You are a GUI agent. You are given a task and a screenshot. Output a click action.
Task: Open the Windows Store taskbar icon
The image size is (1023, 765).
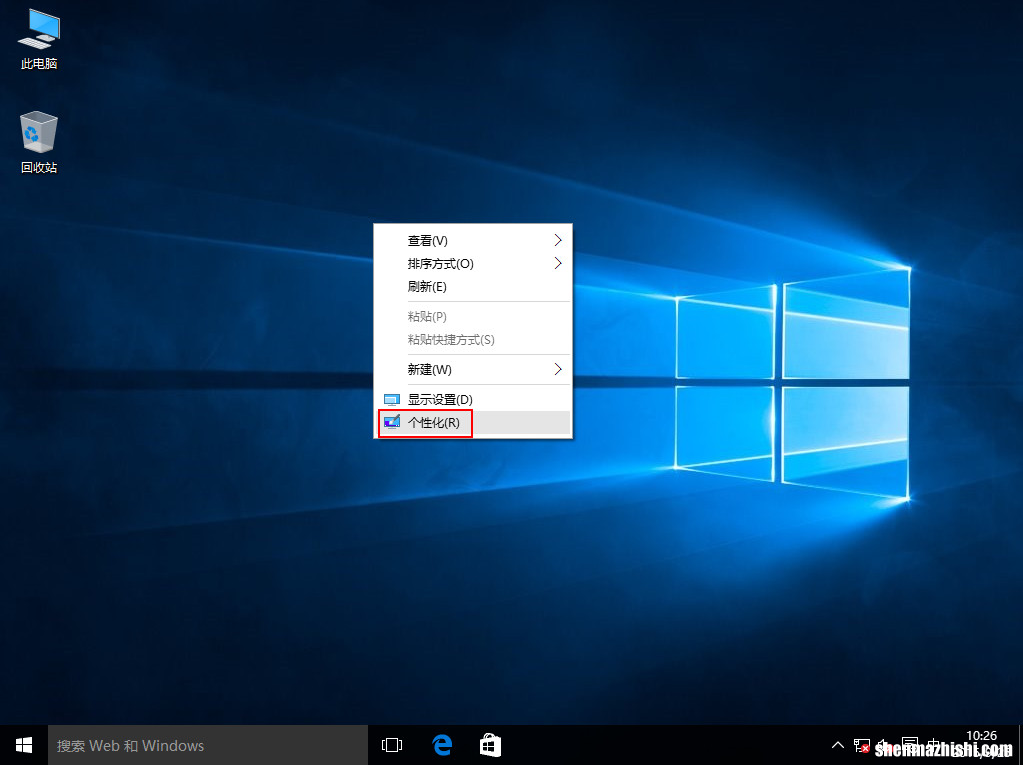coord(489,744)
